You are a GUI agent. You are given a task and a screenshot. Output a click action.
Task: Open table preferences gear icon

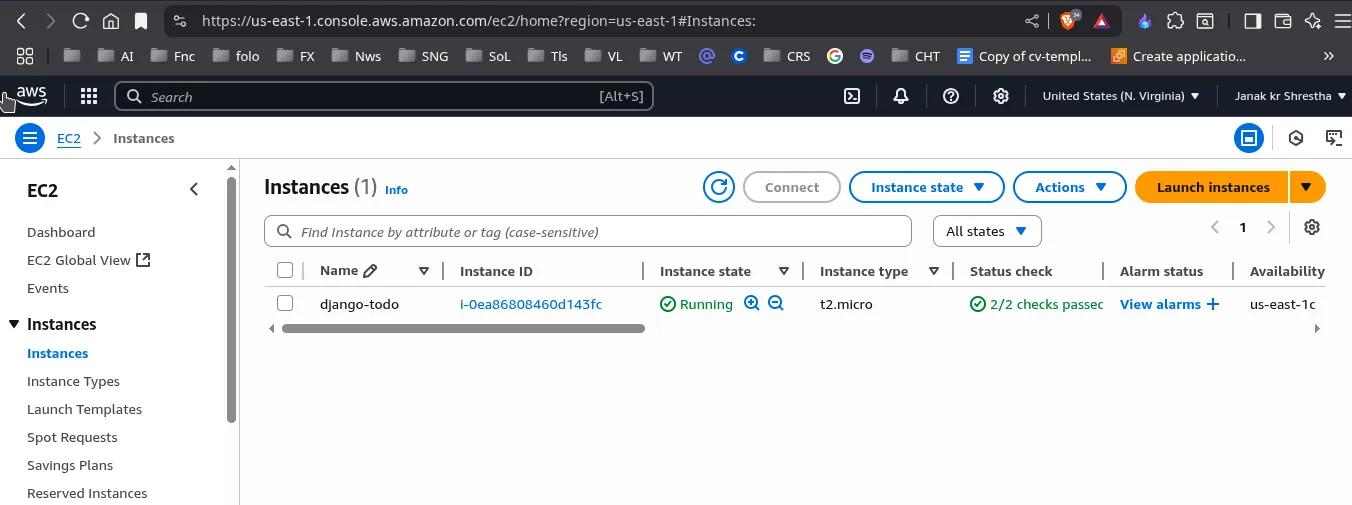(1312, 228)
